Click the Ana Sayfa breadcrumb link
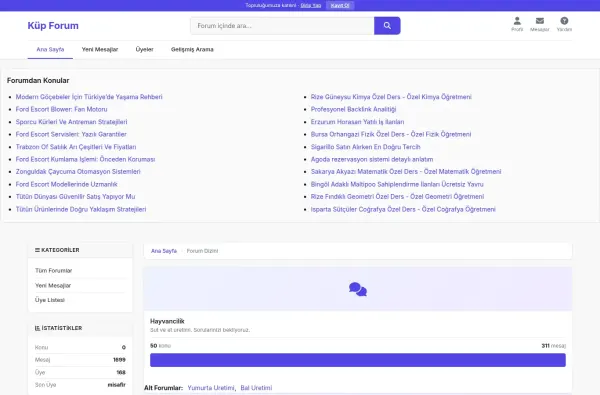 pos(164,251)
